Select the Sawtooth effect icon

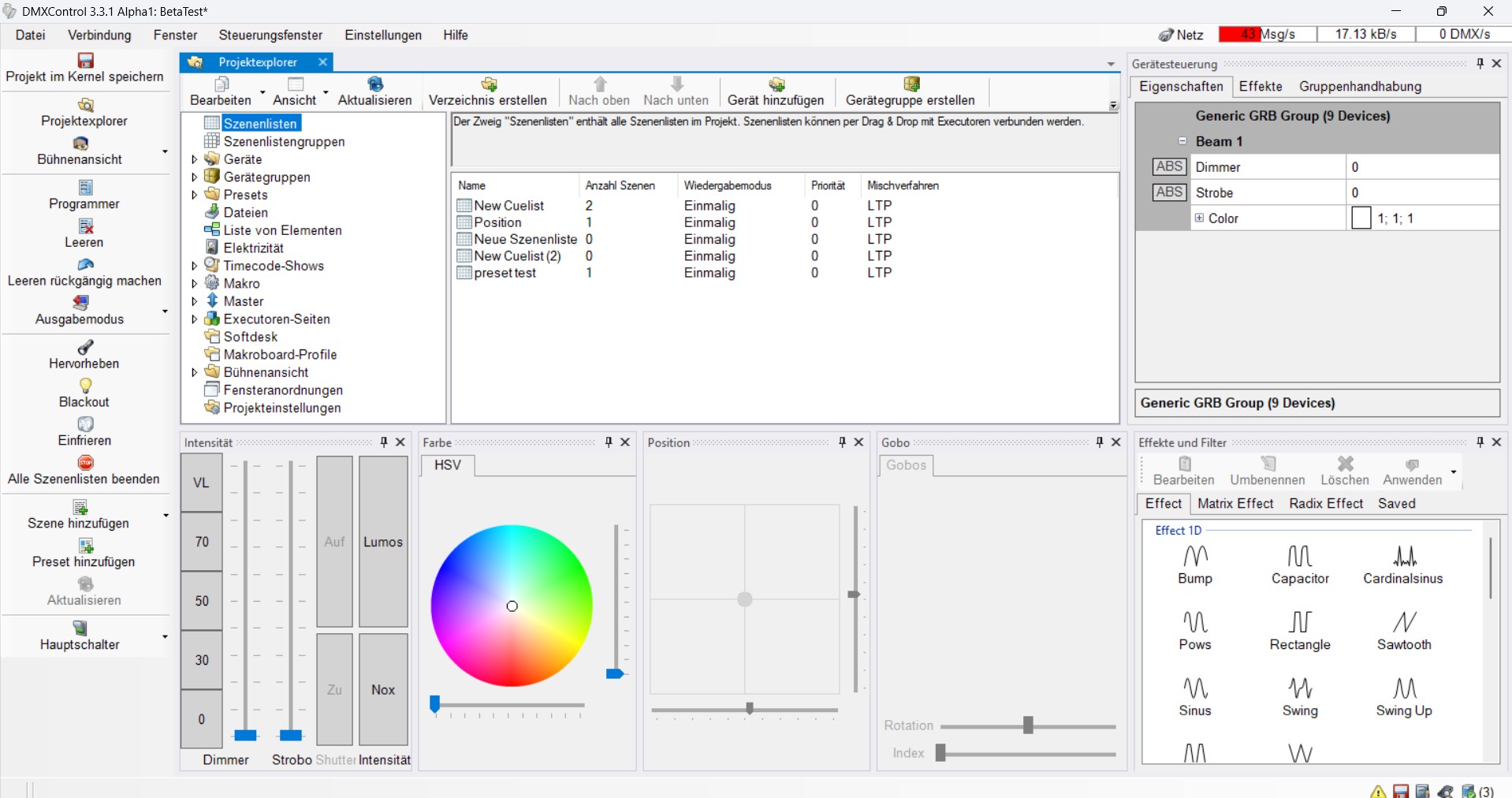tap(1403, 622)
